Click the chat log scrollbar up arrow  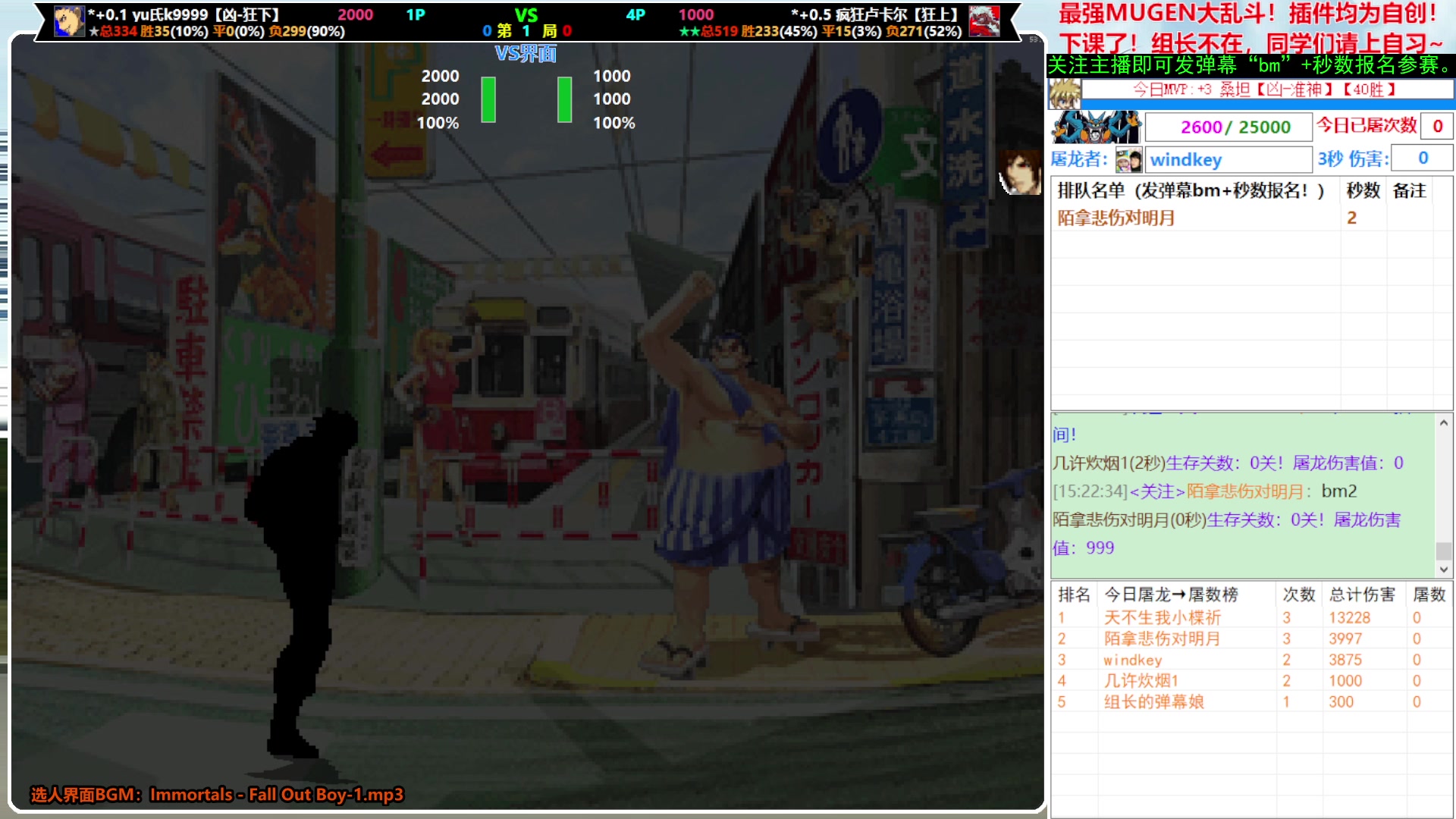pyautogui.click(x=1444, y=423)
